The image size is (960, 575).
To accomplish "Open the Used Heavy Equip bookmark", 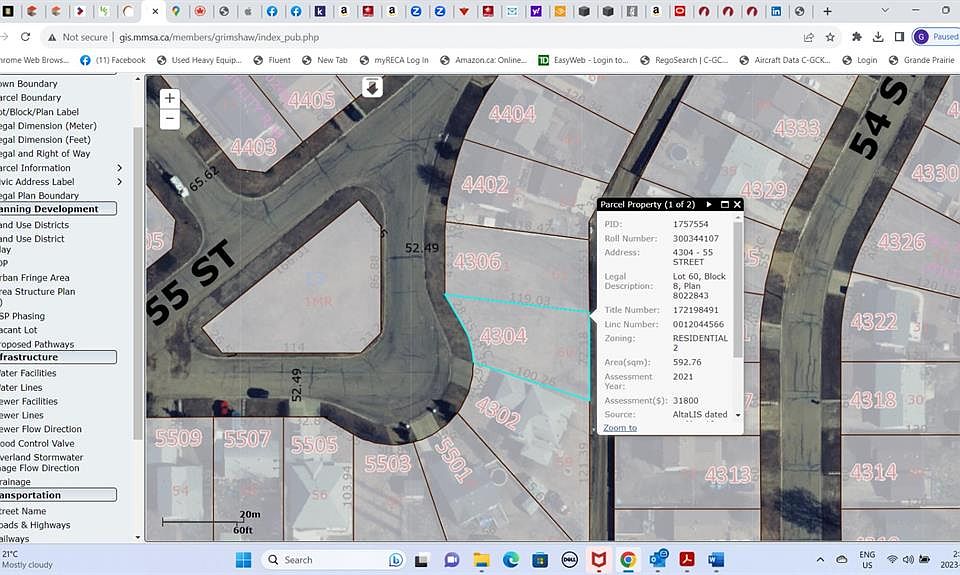I will 200,60.
